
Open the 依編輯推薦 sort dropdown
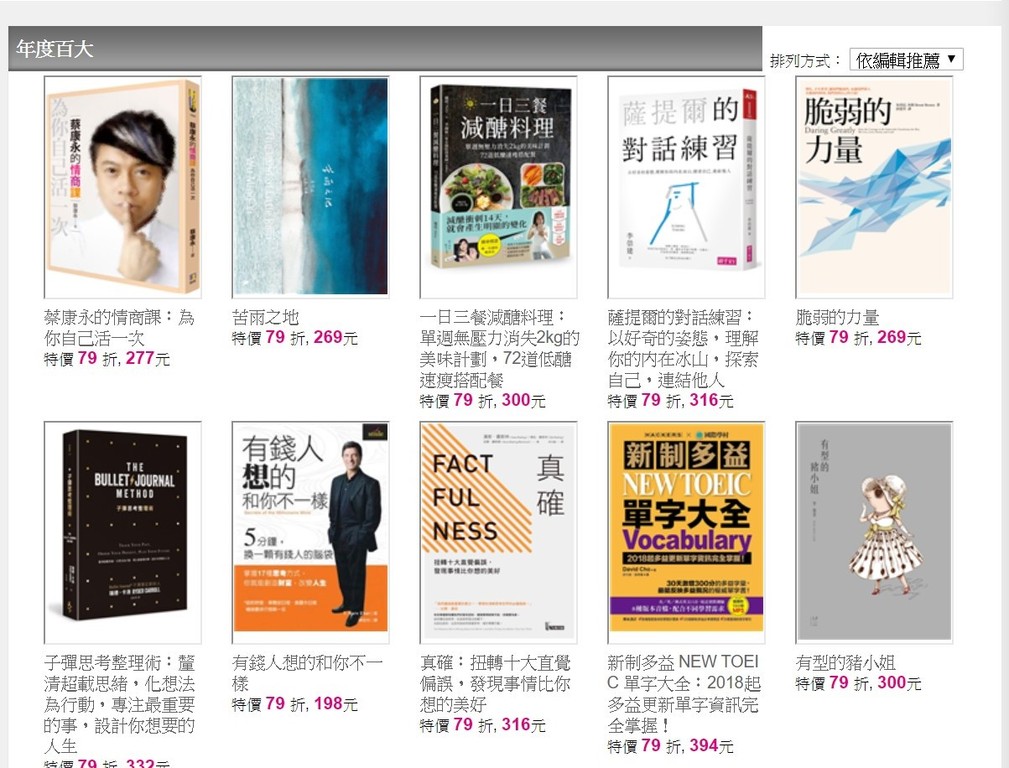click(x=906, y=60)
